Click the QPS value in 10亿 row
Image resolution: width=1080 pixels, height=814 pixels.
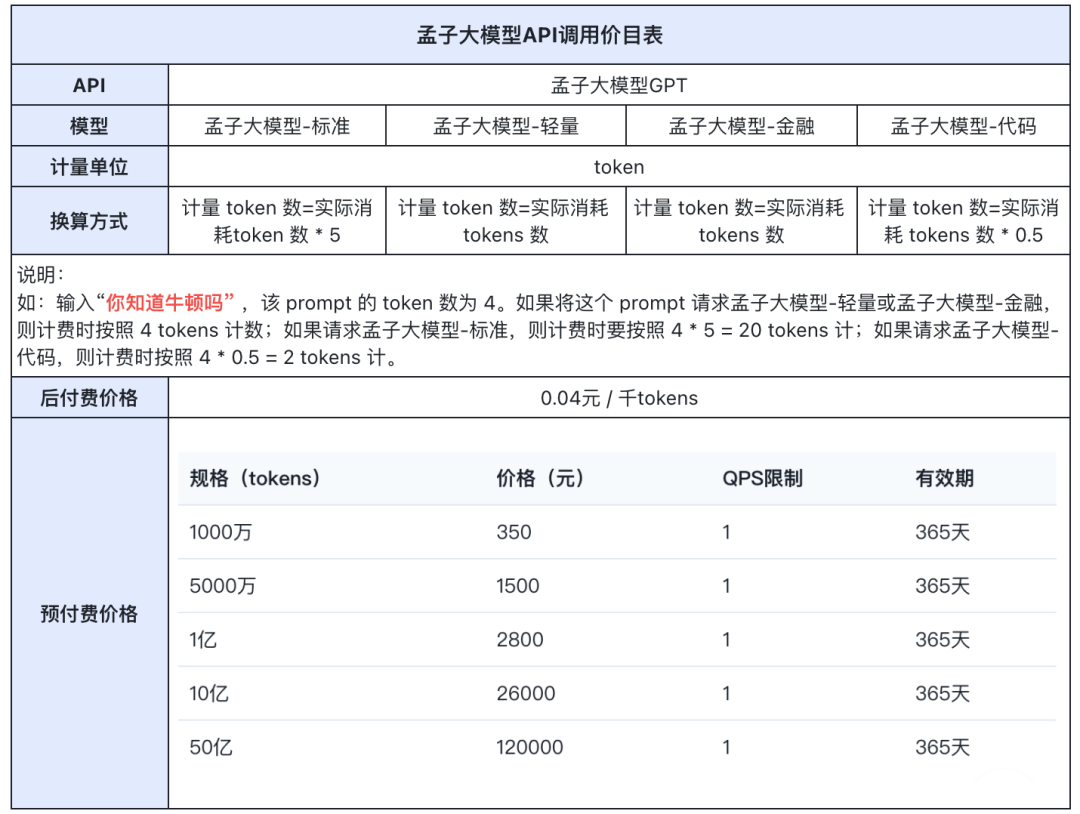[x=726, y=693]
